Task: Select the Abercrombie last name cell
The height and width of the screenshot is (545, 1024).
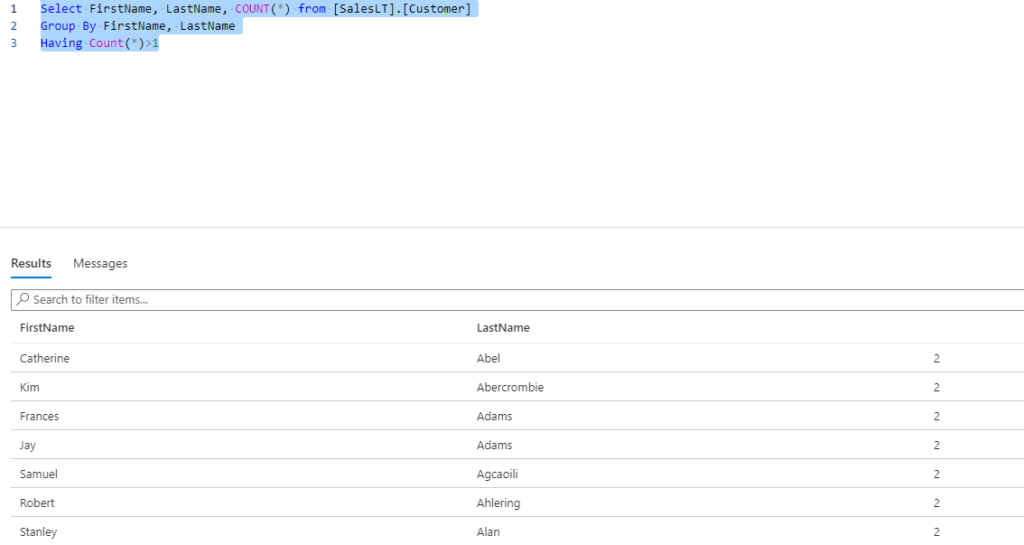Action: [x=510, y=387]
